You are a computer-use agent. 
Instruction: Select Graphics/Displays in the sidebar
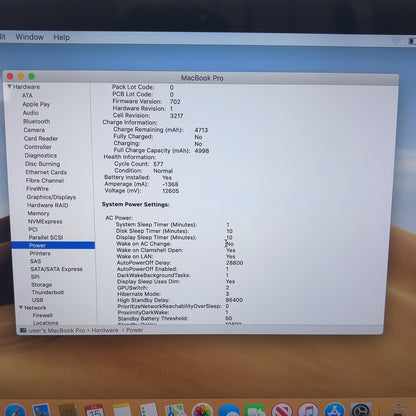coord(51,197)
